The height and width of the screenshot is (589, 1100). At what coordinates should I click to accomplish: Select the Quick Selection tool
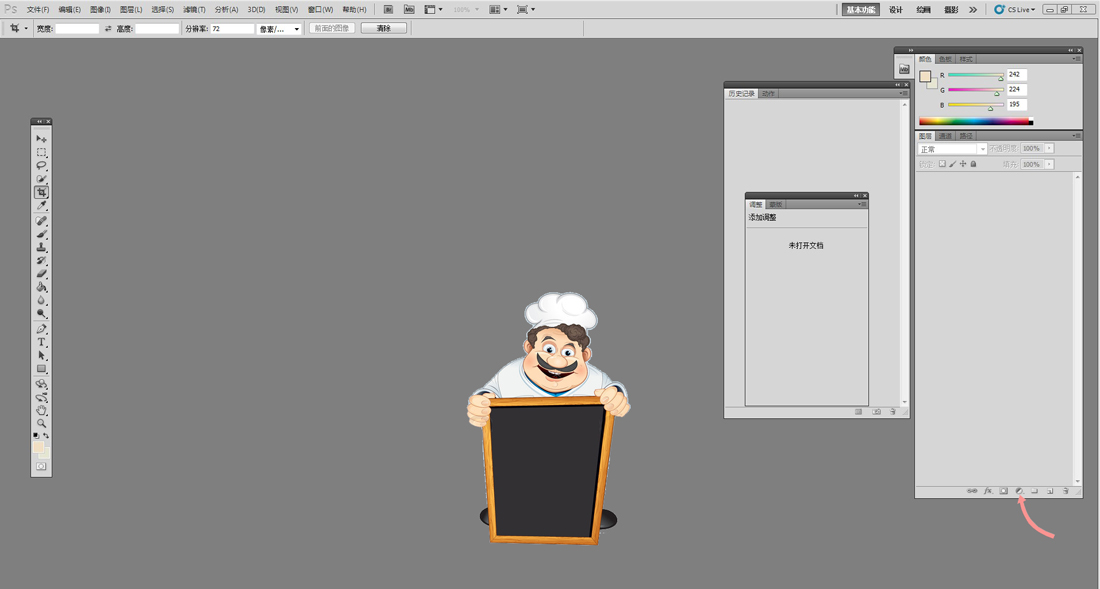(41, 179)
